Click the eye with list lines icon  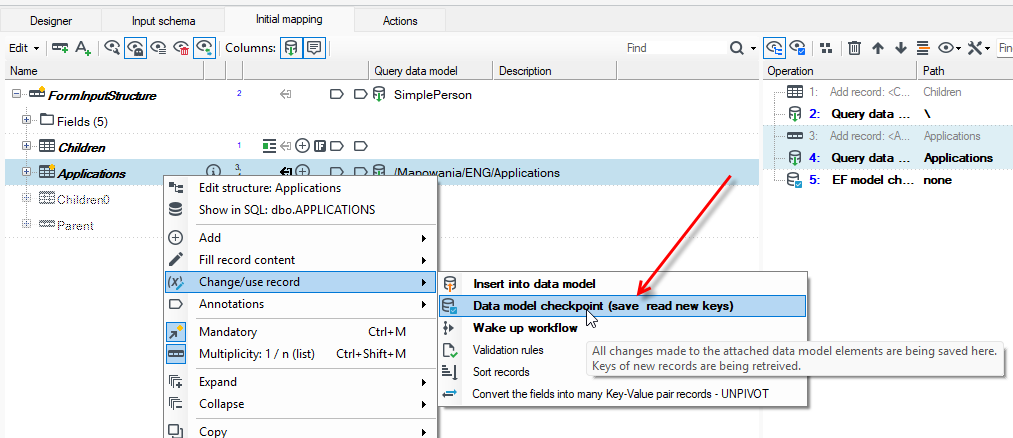[158, 47]
